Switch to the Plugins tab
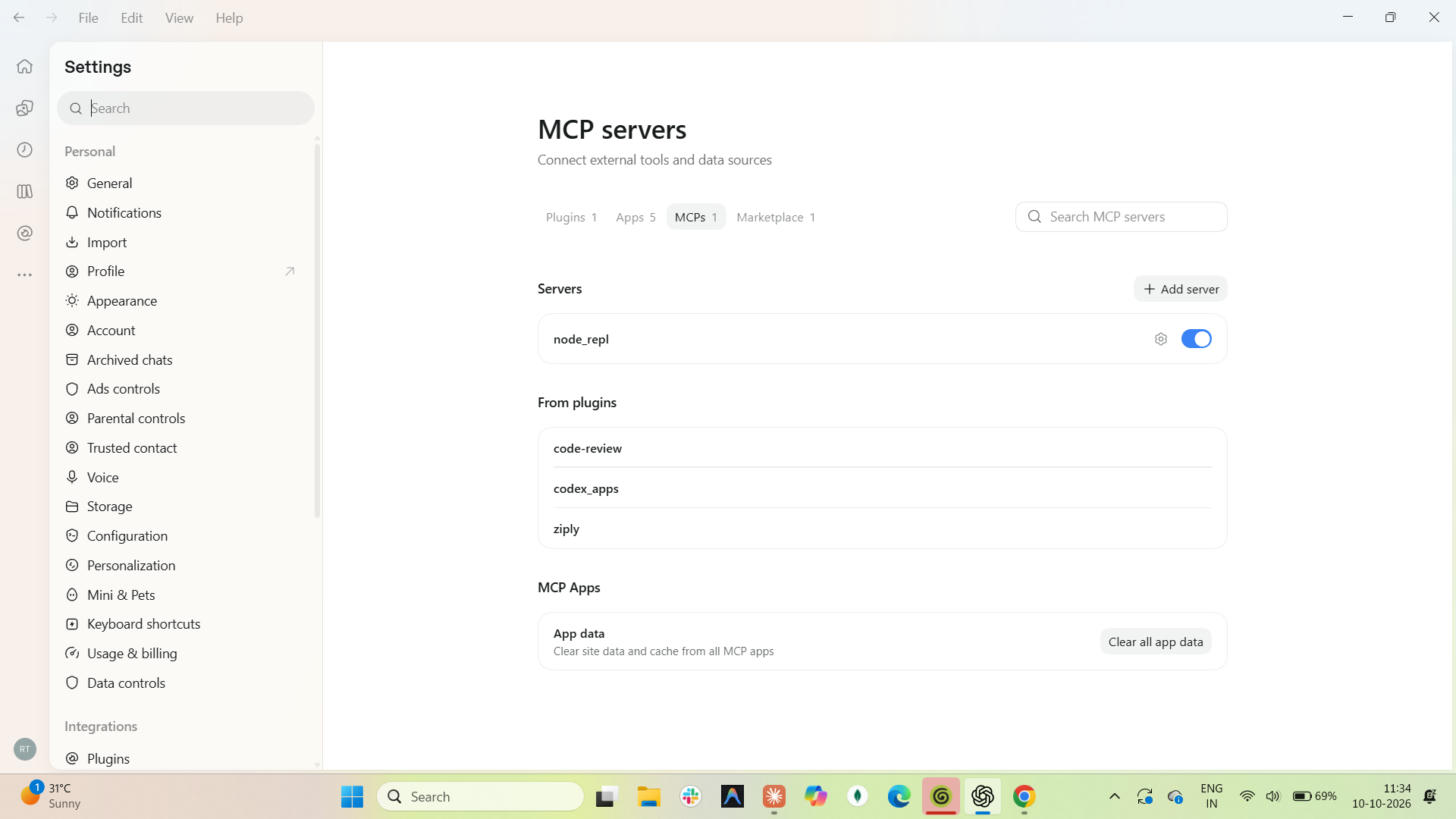The width and height of the screenshot is (1456, 819). click(x=571, y=217)
